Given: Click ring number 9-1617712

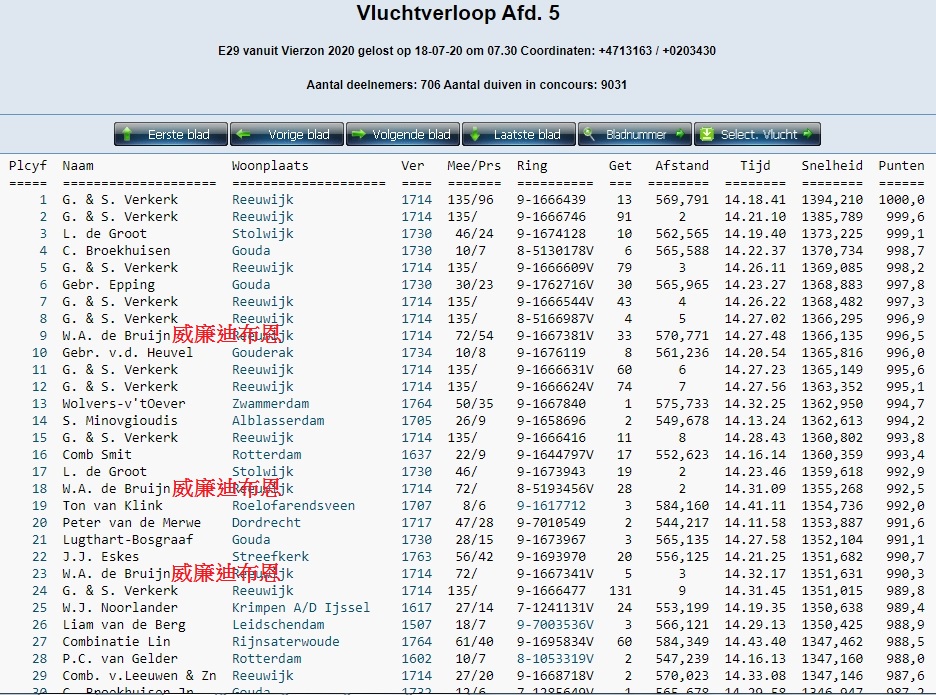Looking at the screenshot, I should click(552, 506).
